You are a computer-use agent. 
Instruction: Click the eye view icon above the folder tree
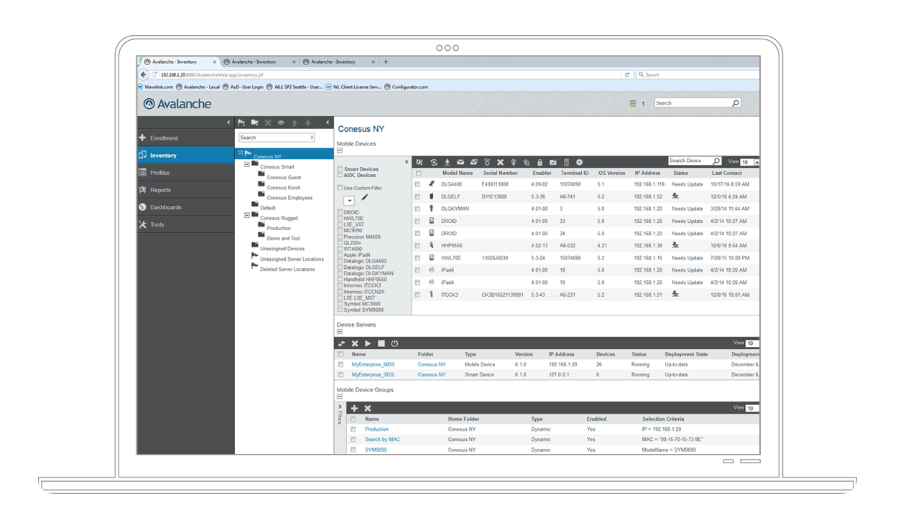click(x=281, y=122)
